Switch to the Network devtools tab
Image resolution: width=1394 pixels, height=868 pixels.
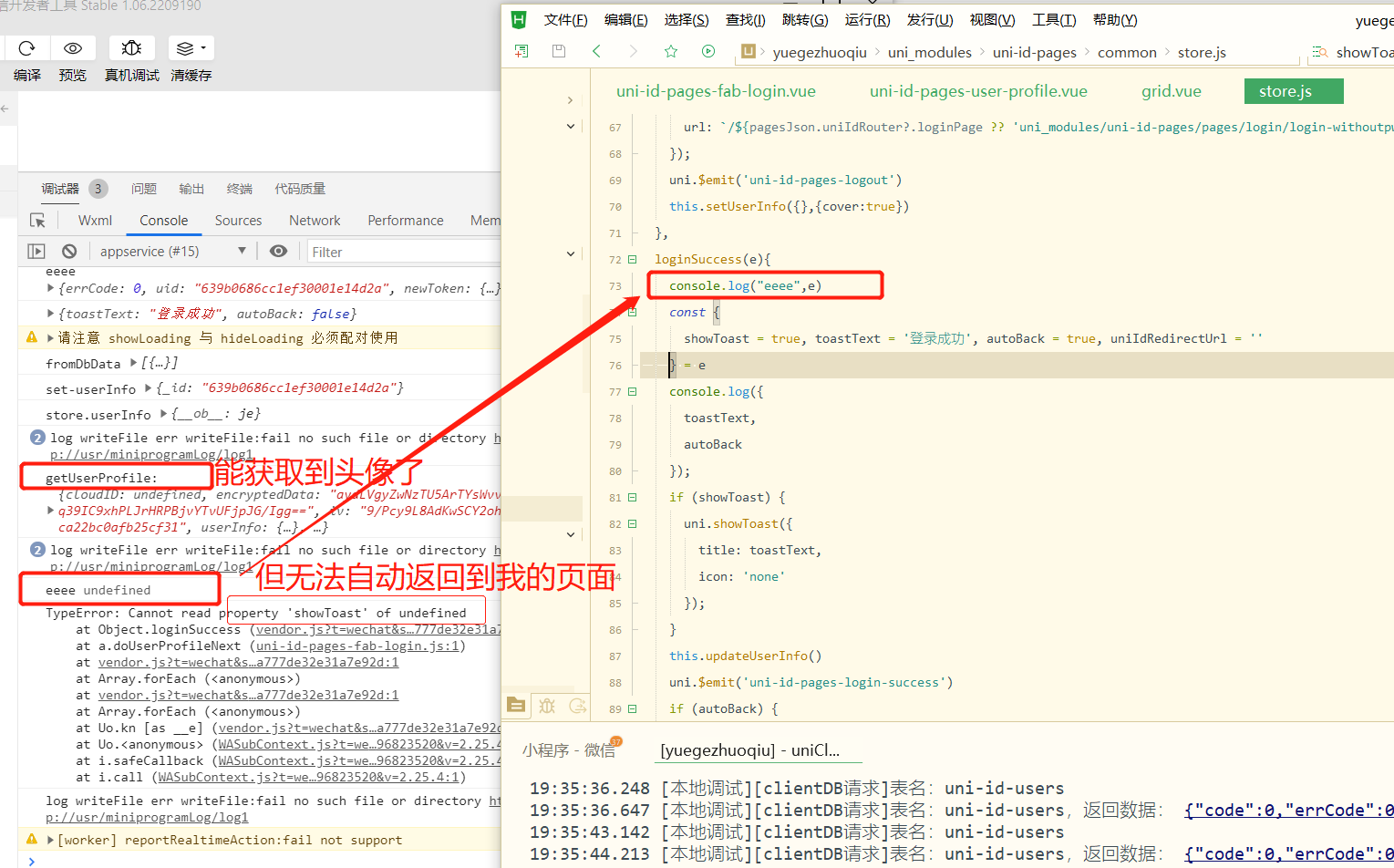(315, 221)
